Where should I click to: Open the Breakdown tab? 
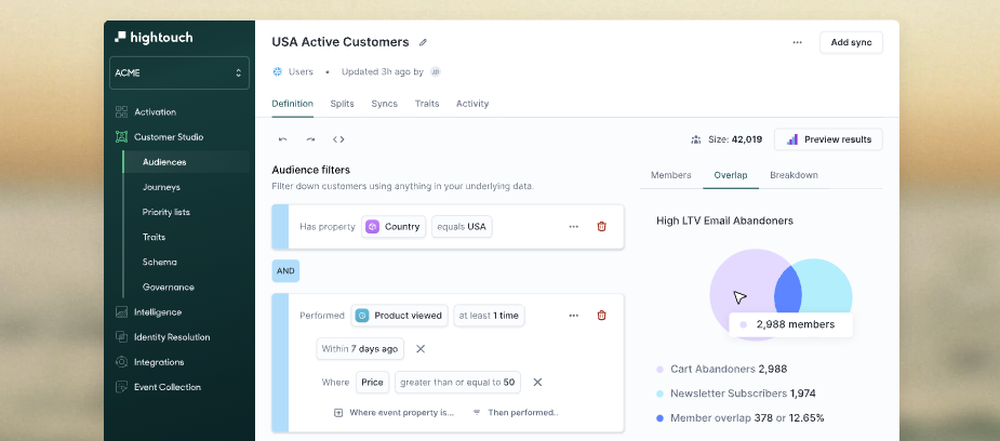pyautogui.click(x=793, y=175)
